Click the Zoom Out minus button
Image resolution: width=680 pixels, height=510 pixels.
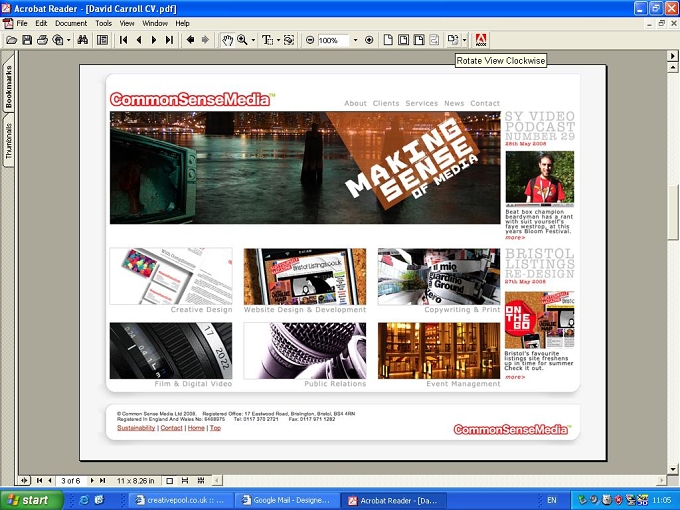click(x=310, y=40)
